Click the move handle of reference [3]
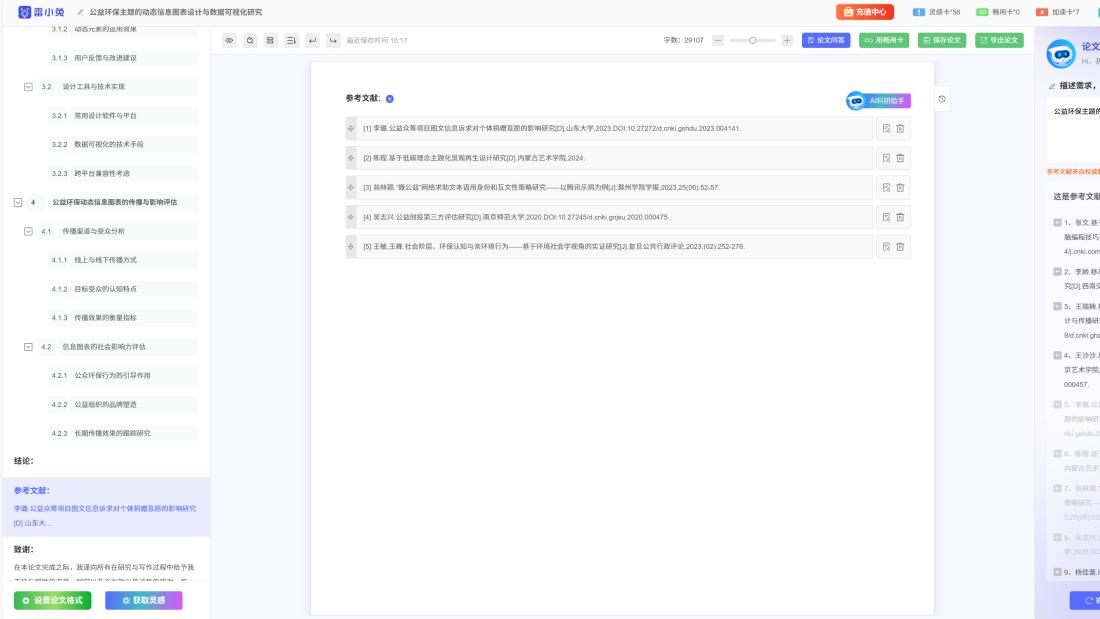 tap(351, 187)
